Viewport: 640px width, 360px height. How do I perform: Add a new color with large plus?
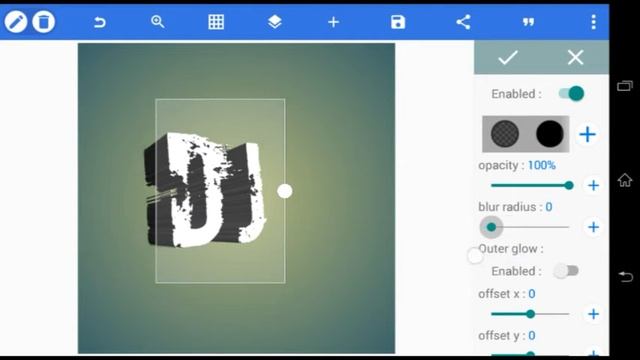click(x=588, y=134)
